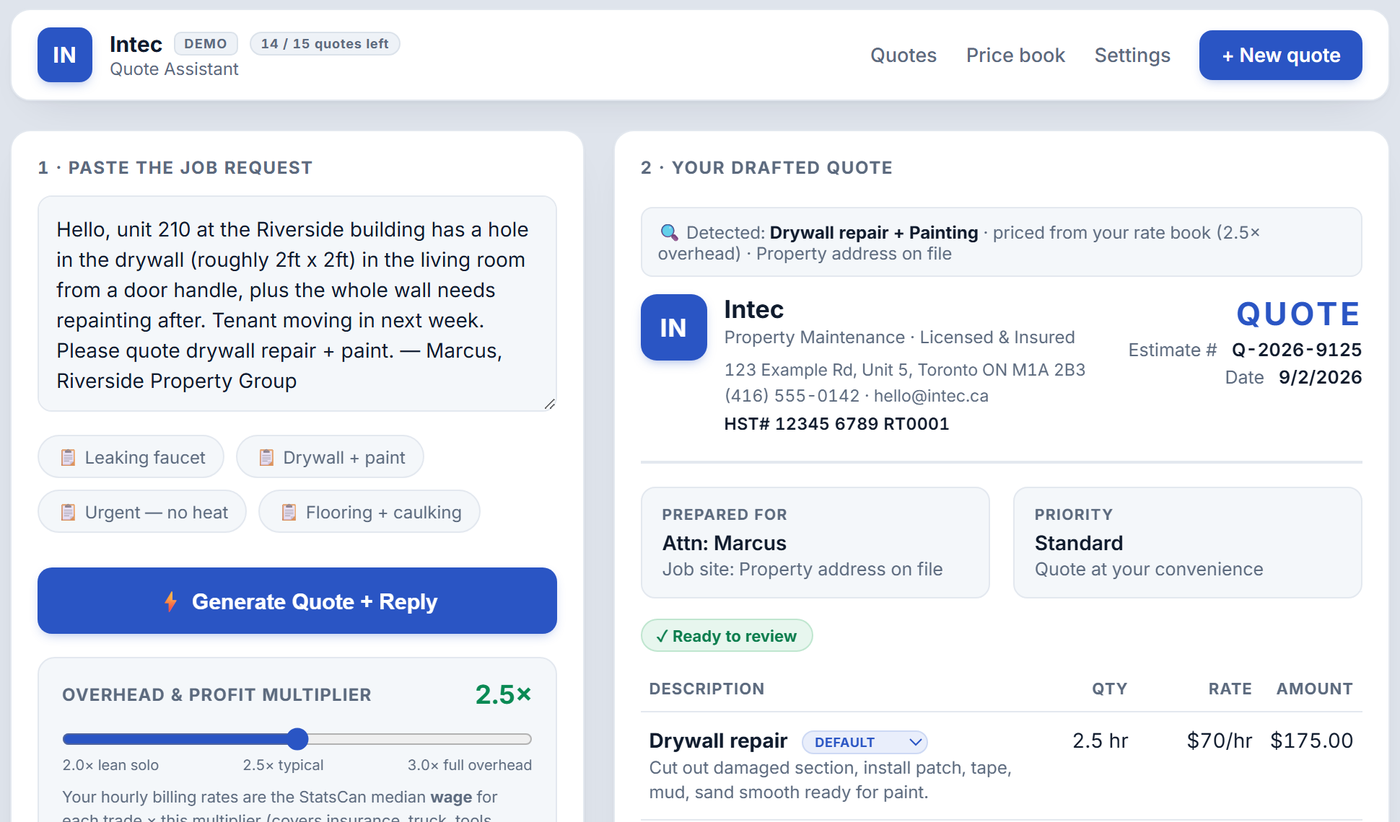The image size is (1400, 822).
Task: Use the Leaking faucet sample request
Action: [x=131, y=457]
